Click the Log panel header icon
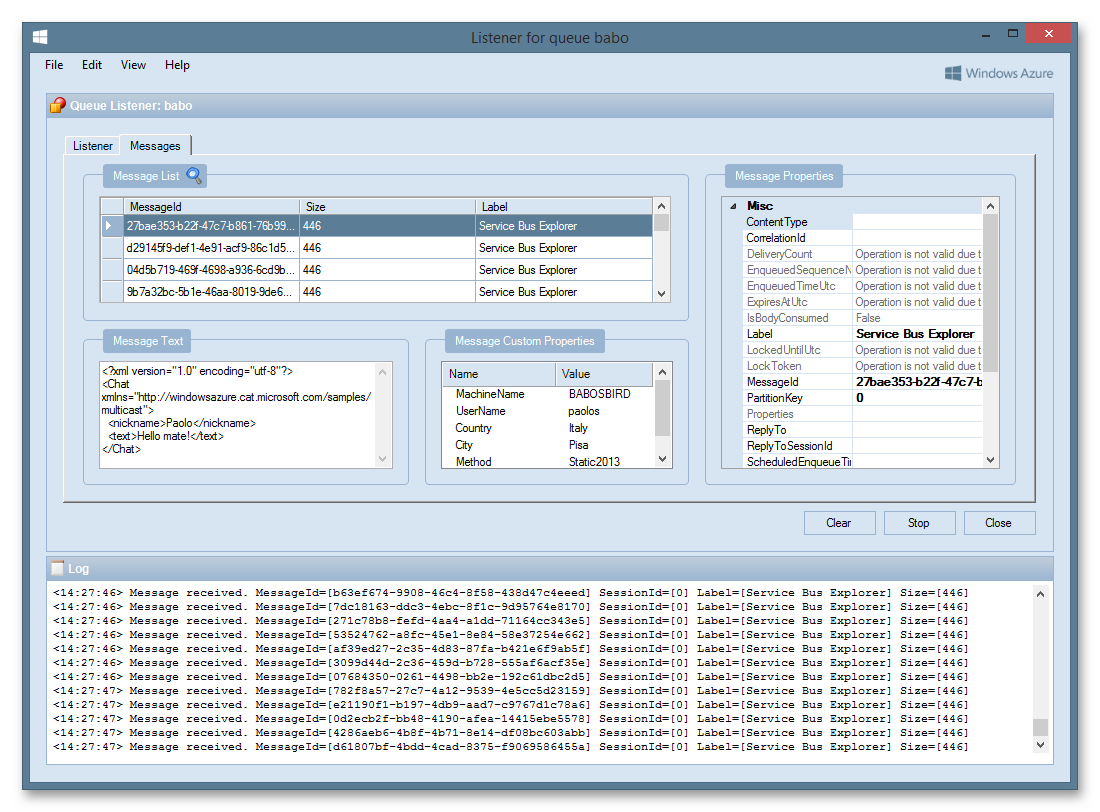1100x812 pixels. [58, 568]
